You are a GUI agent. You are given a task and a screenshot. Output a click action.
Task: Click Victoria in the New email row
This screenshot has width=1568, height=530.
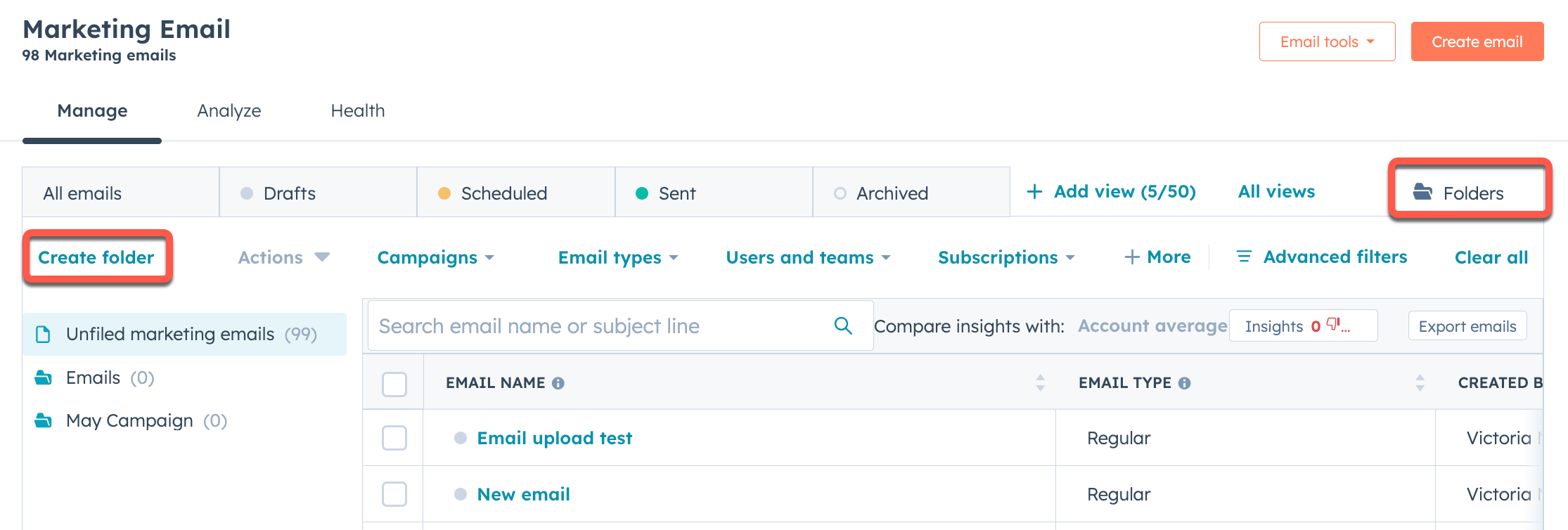[1499, 494]
